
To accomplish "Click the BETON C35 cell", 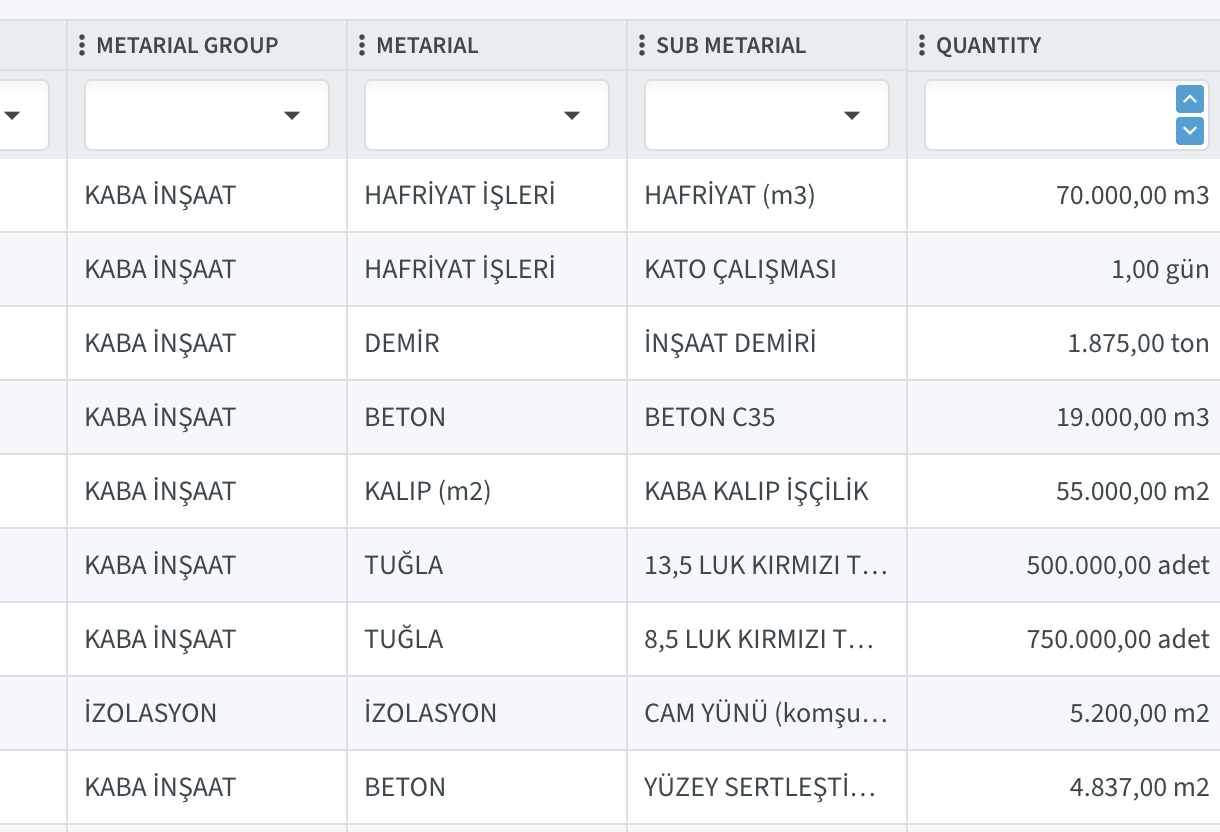I will (x=767, y=417).
